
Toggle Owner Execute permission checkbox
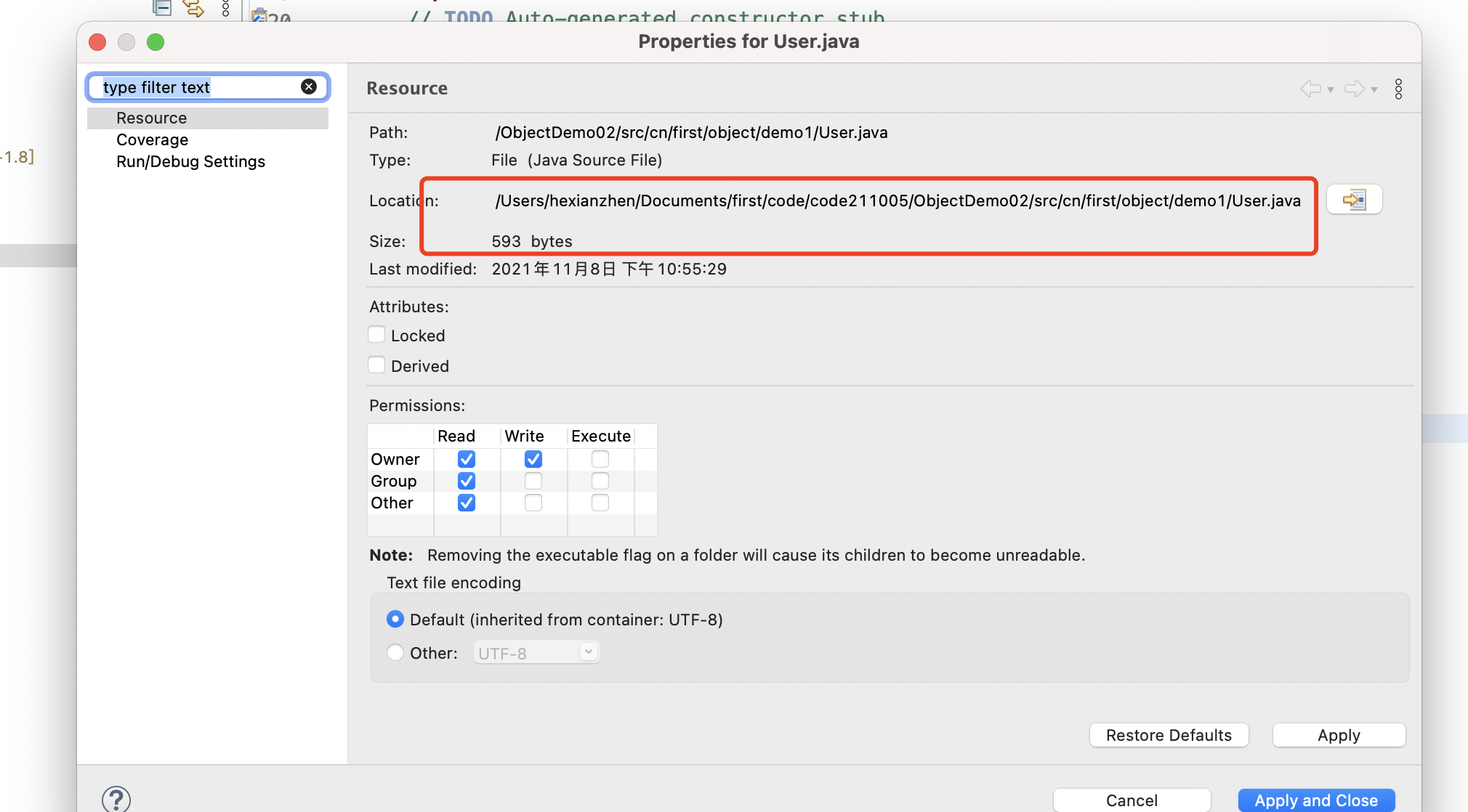pyautogui.click(x=600, y=459)
